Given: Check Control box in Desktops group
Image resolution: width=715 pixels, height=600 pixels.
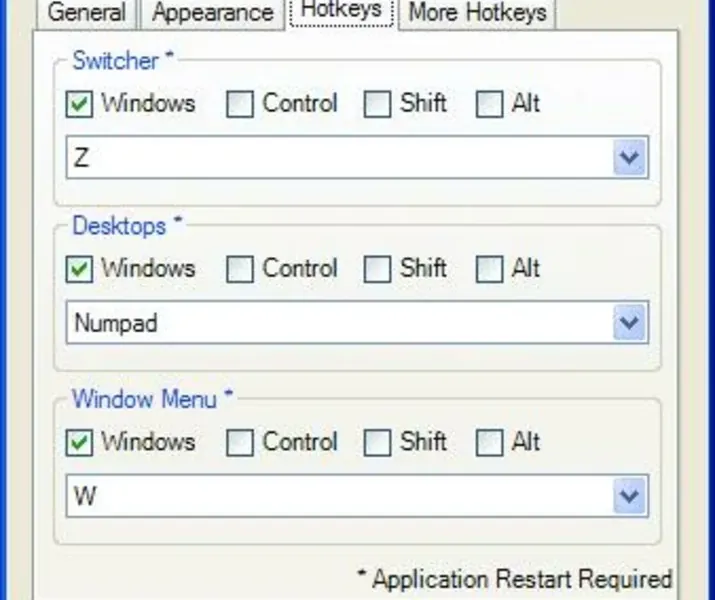Looking at the screenshot, I should [x=240, y=269].
